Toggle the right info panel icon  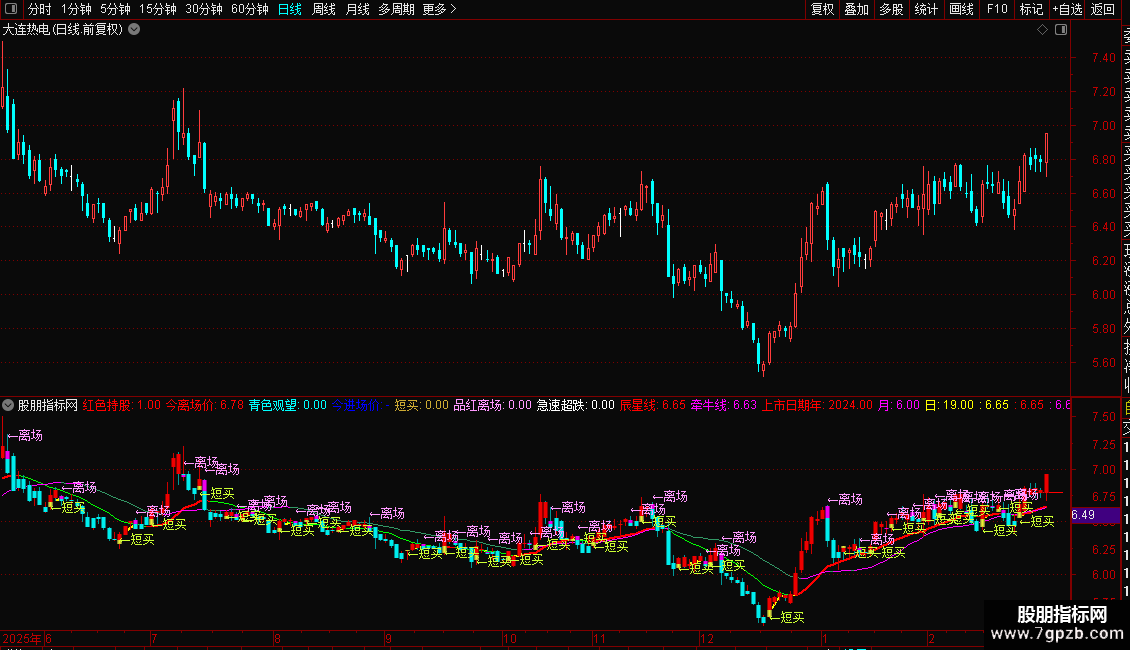(x=1061, y=30)
